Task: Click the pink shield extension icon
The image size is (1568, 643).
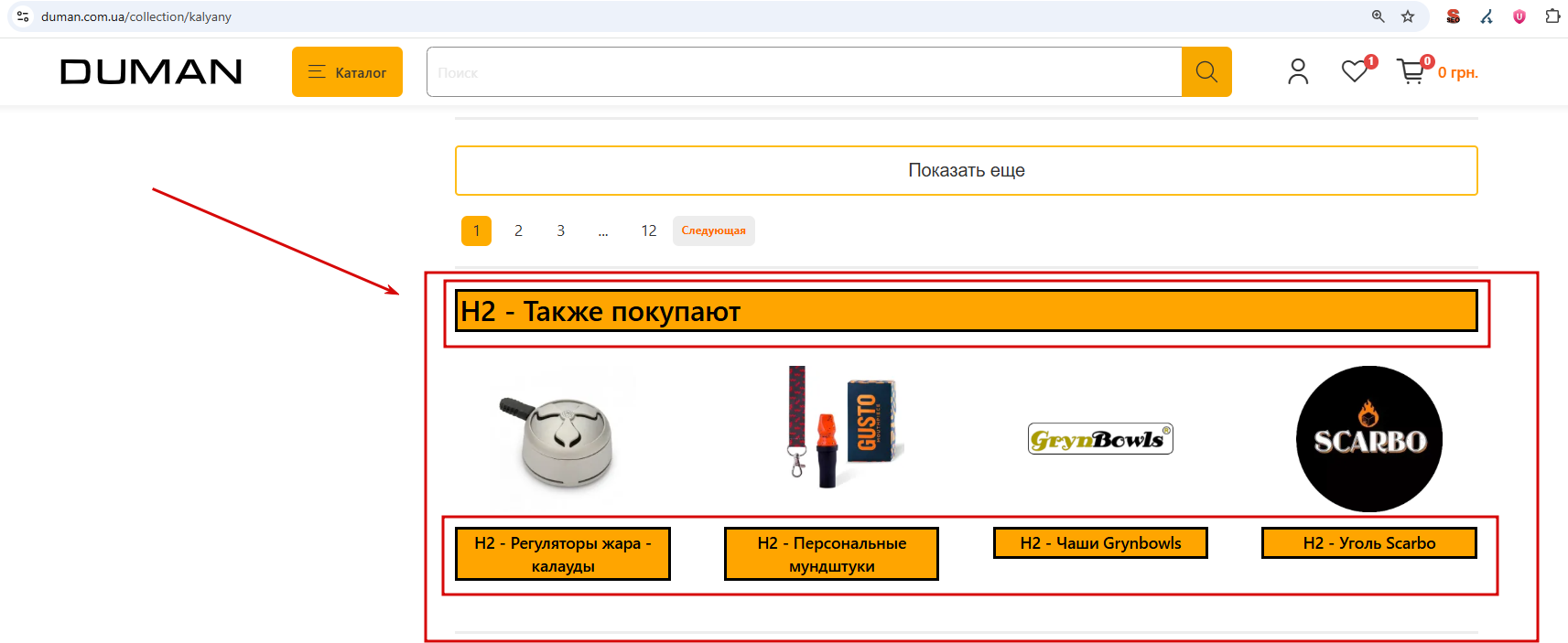Action: click(x=1519, y=16)
